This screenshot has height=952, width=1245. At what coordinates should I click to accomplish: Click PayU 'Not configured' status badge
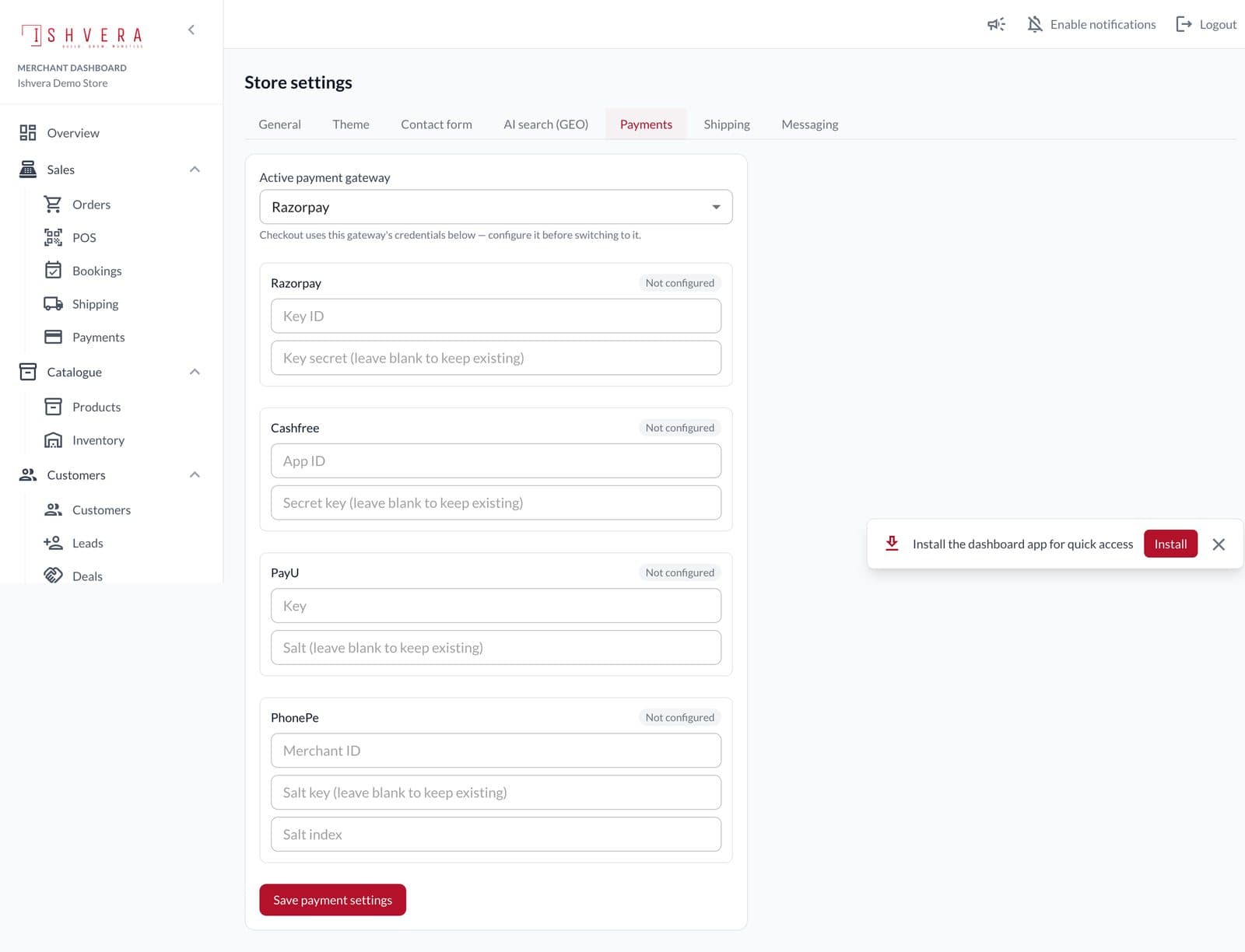(679, 572)
